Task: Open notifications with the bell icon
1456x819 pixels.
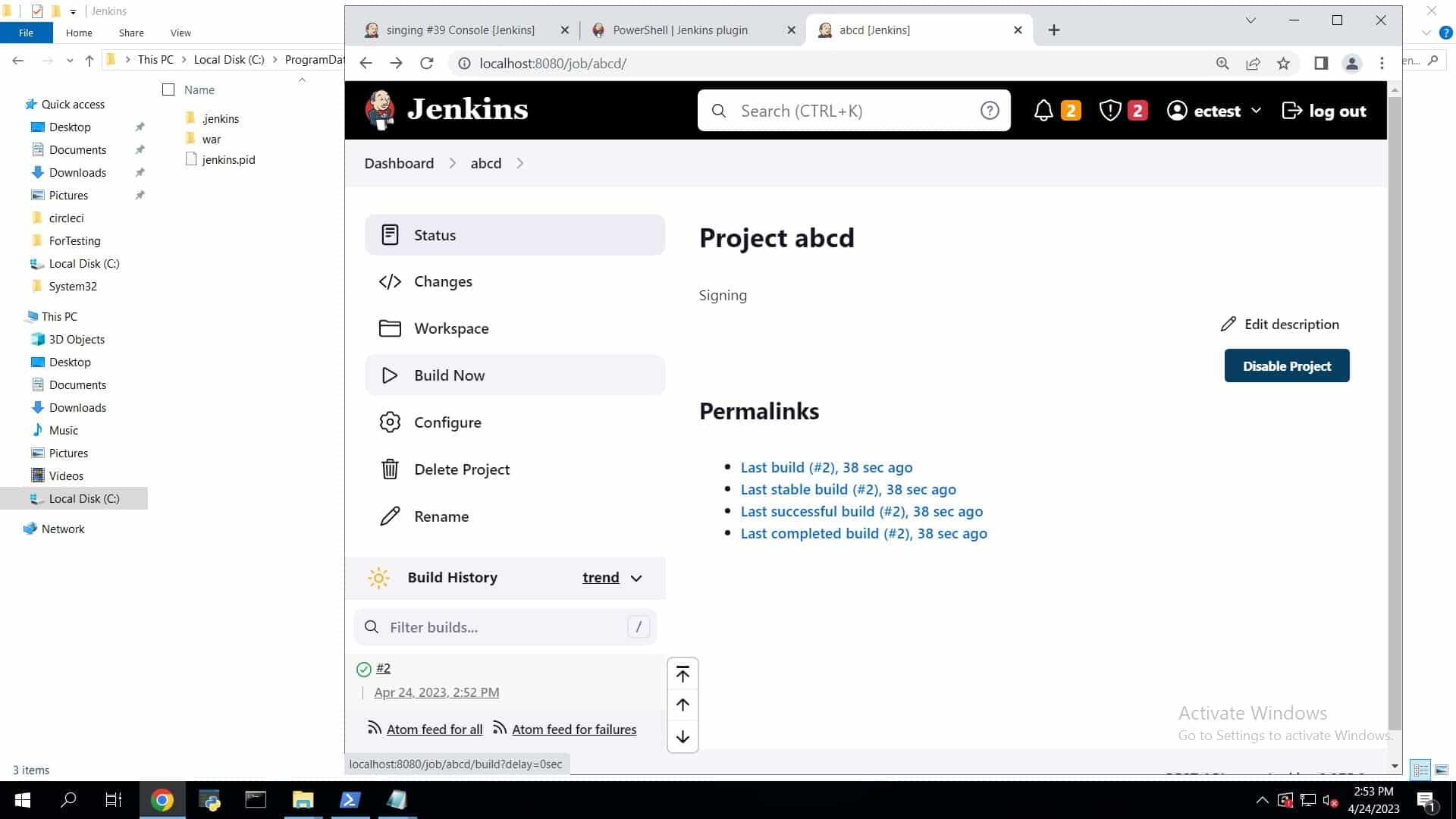Action: click(x=1043, y=111)
